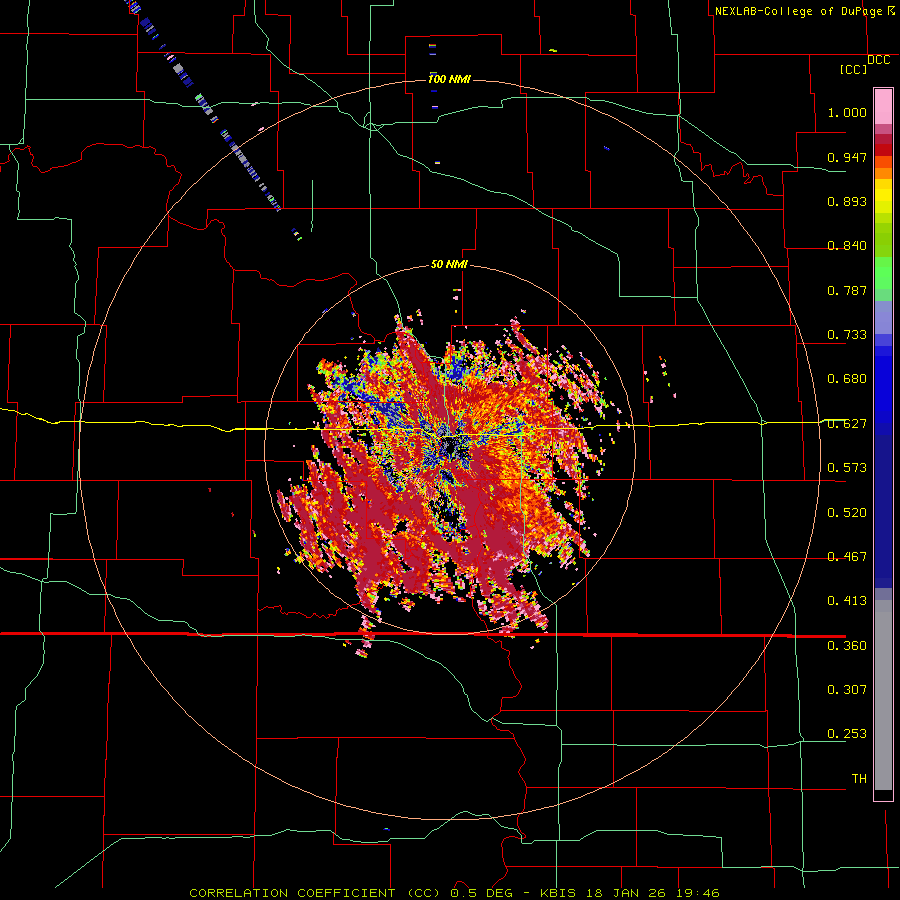
Task: Click the [CC] units label
Action: coord(853,69)
